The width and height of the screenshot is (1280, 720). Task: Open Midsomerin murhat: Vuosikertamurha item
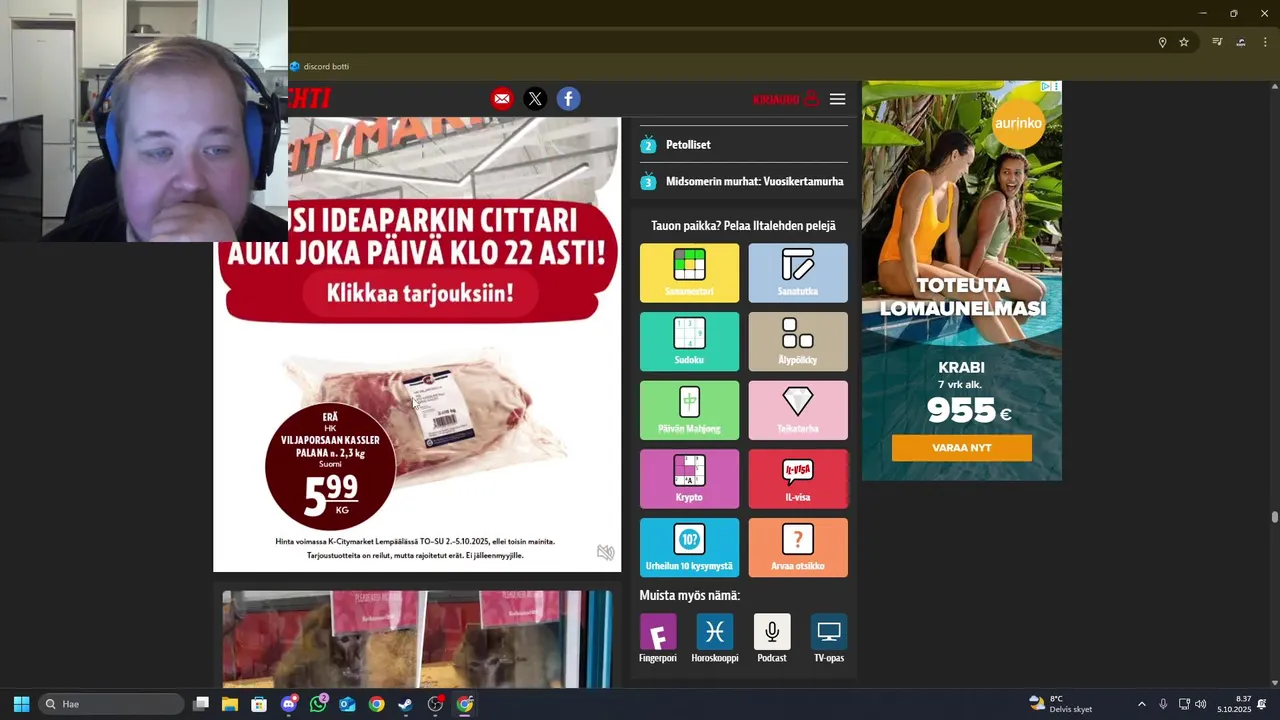point(744,182)
